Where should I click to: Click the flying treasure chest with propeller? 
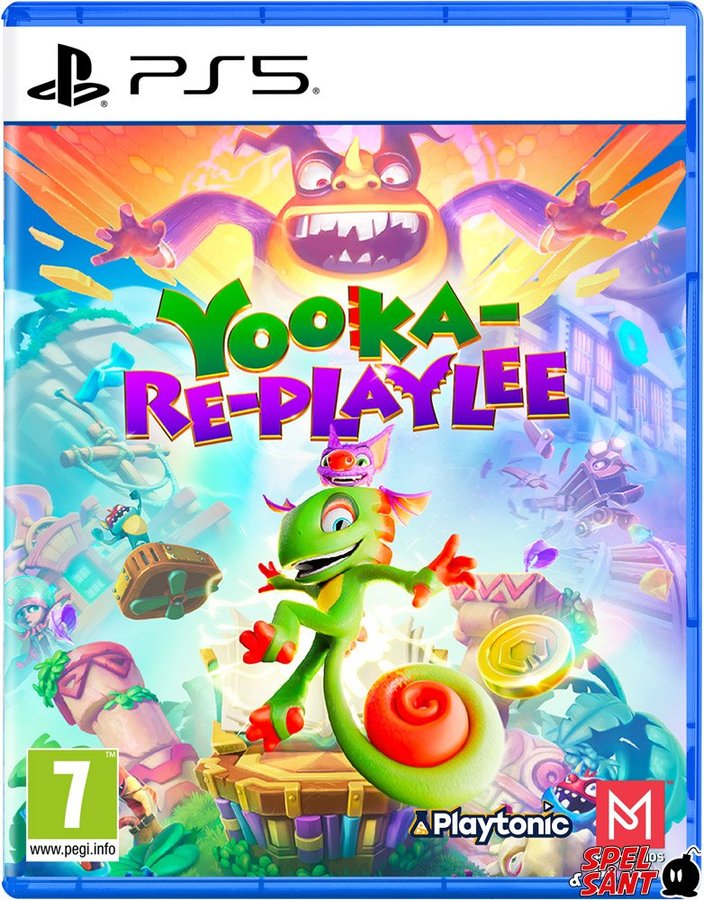click(x=166, y=581)
